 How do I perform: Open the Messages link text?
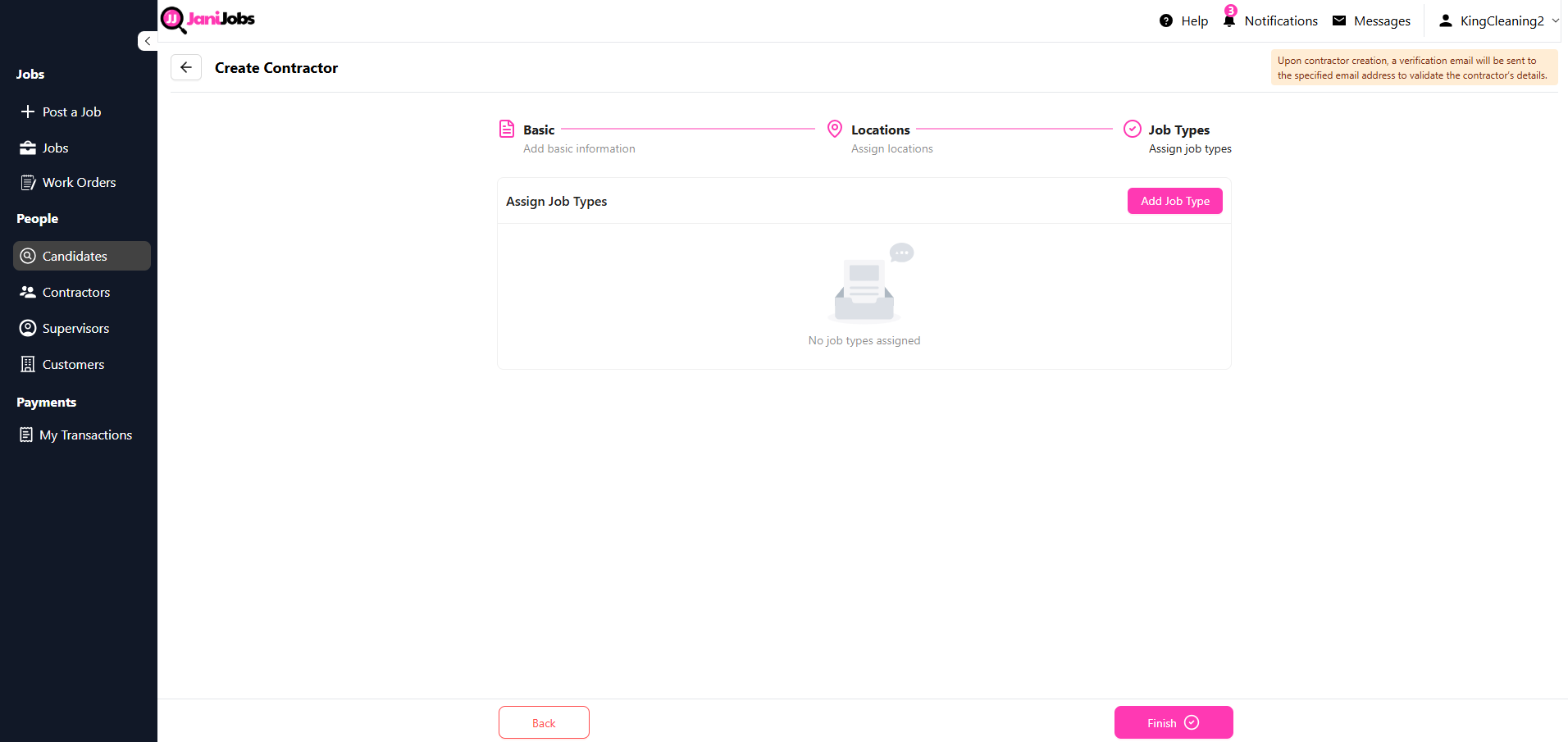pyautogui.click(x=1382, y=21)
